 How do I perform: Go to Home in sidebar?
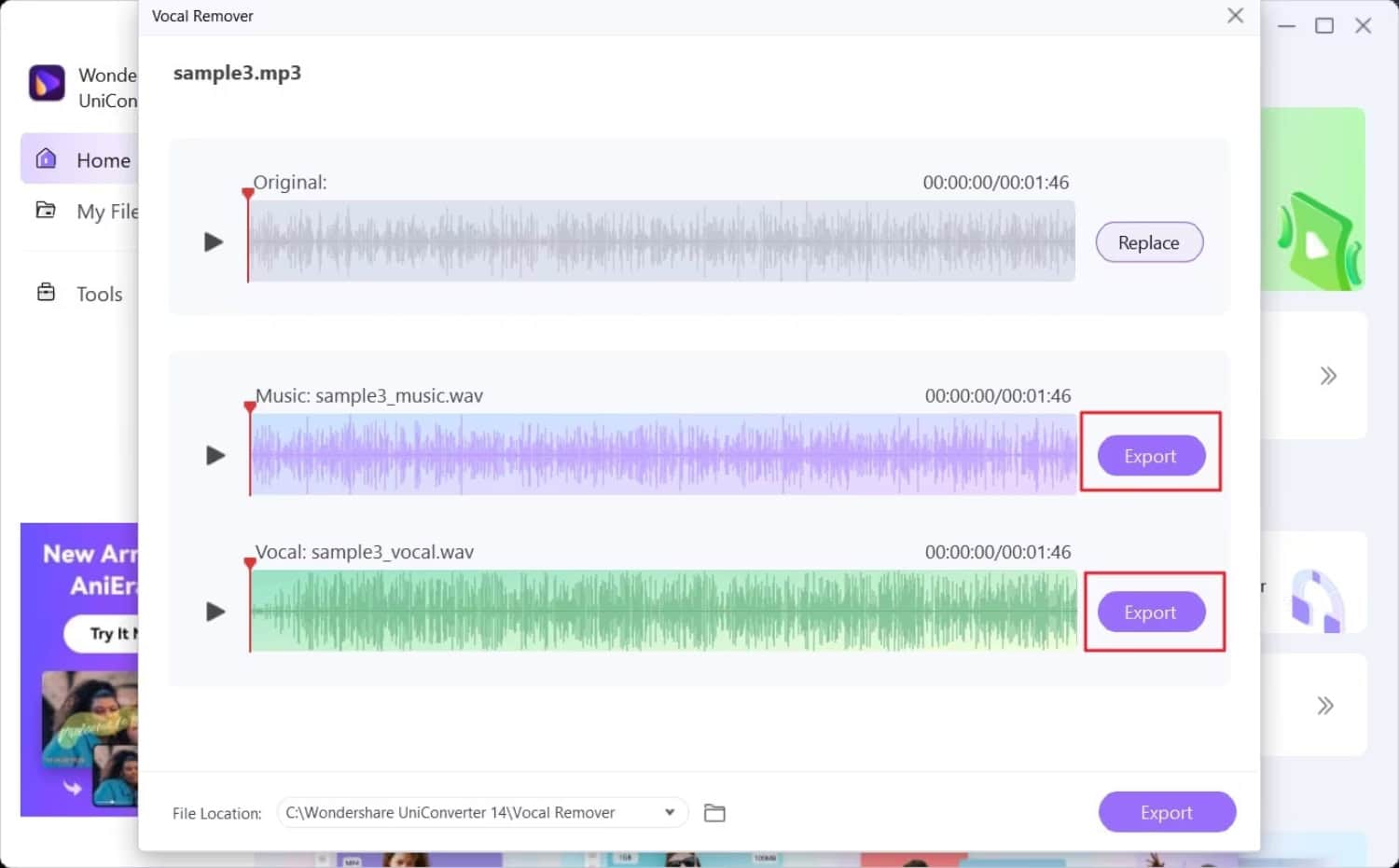(x=80, y=159)
